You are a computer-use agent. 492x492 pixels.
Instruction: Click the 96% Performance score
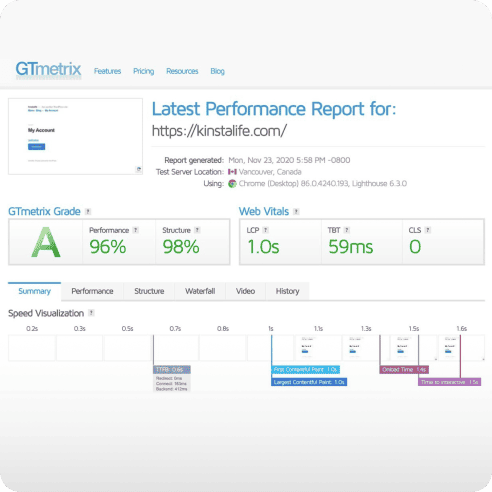pos(108,247)
